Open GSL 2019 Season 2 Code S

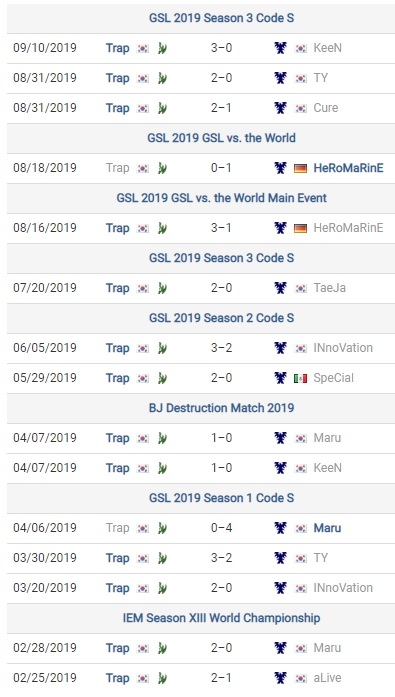pos(221,318)
